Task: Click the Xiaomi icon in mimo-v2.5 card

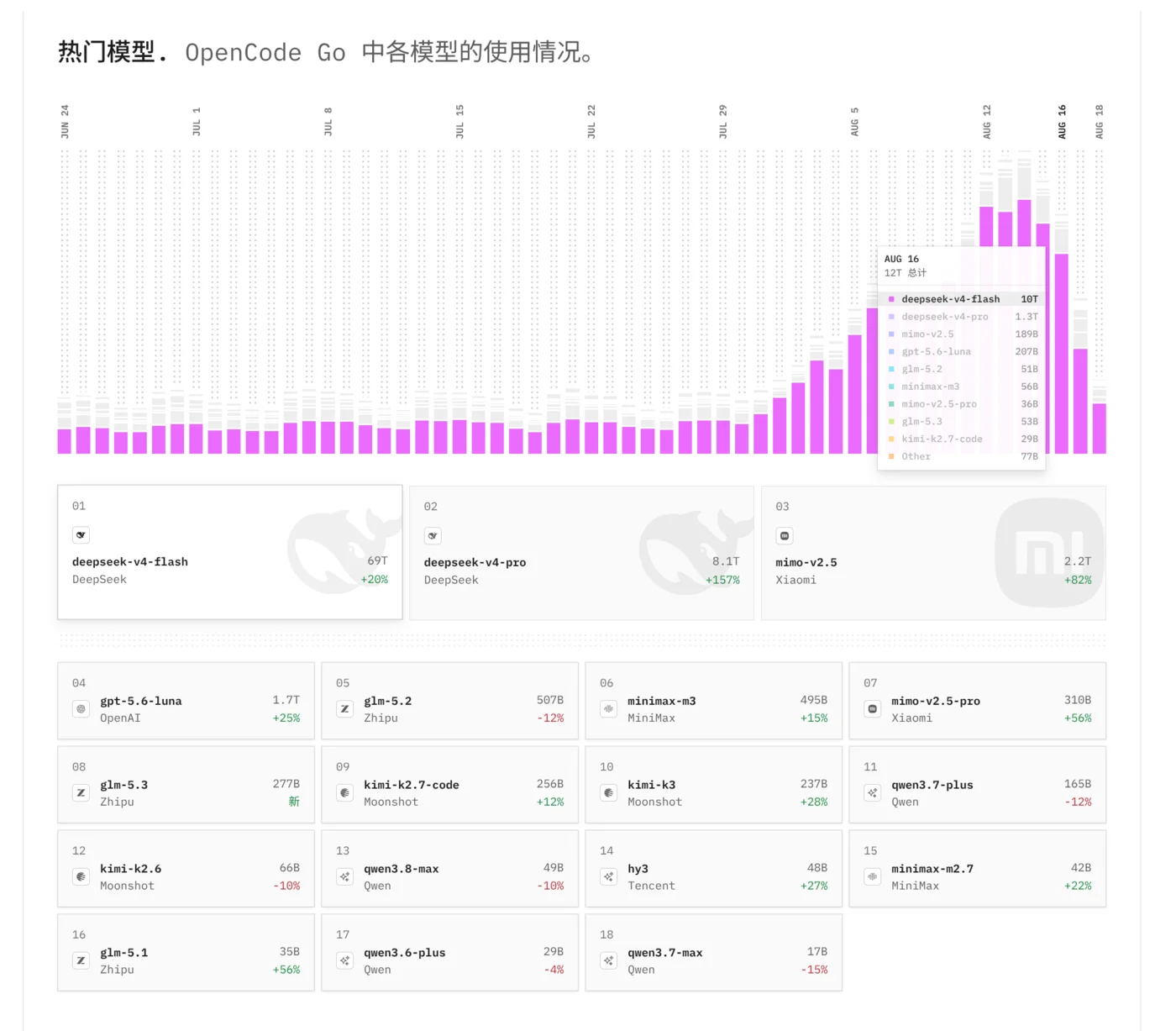Action: (785, 536)
